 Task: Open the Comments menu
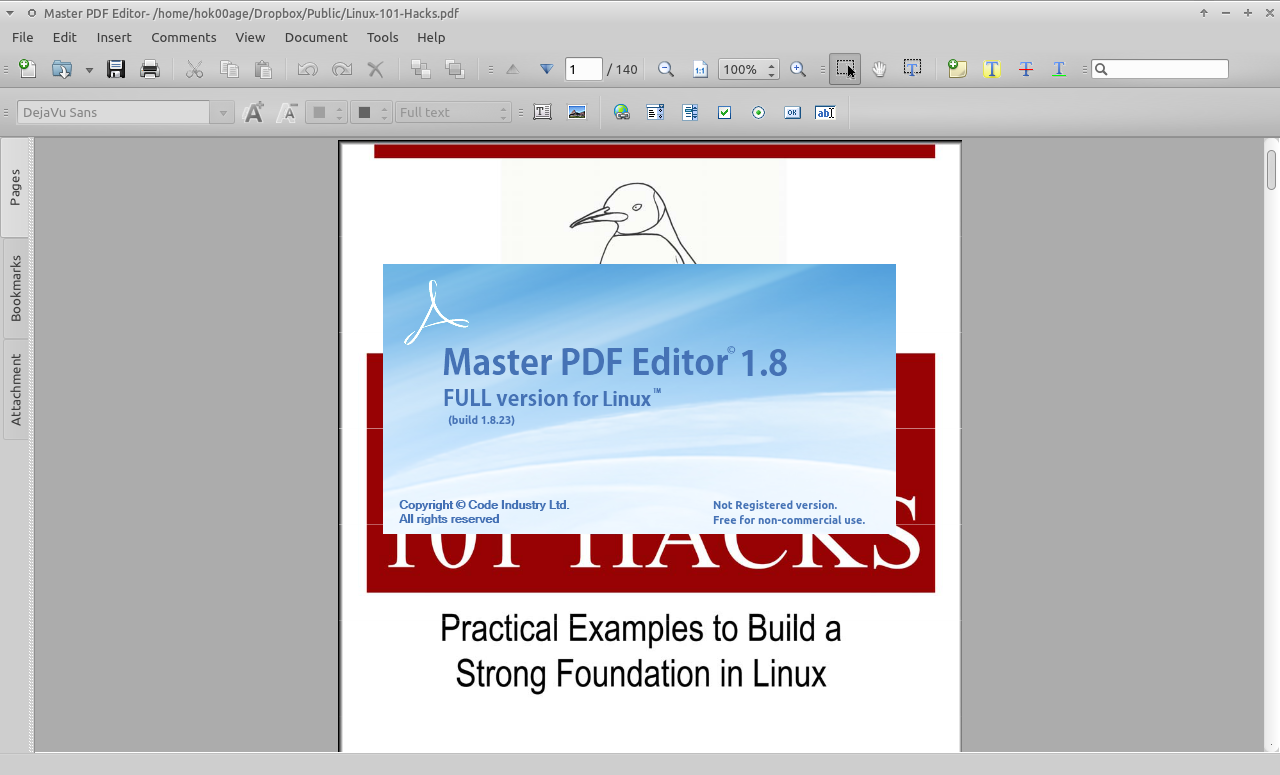click(x=184, y=37)
